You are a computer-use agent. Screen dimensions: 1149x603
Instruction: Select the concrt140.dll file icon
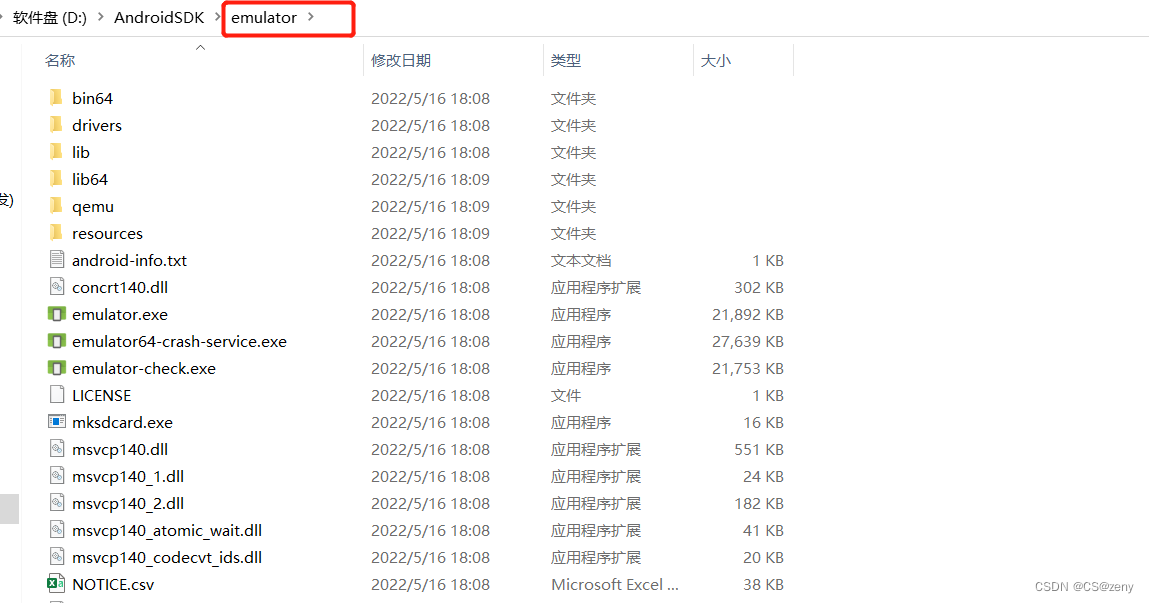[56, 286]
